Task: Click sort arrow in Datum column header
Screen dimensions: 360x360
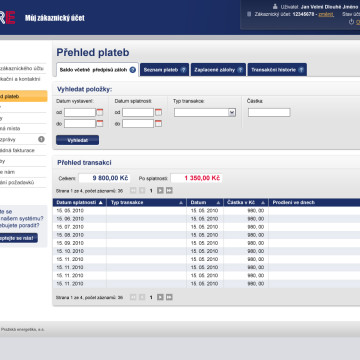Action: coord(218,203)
